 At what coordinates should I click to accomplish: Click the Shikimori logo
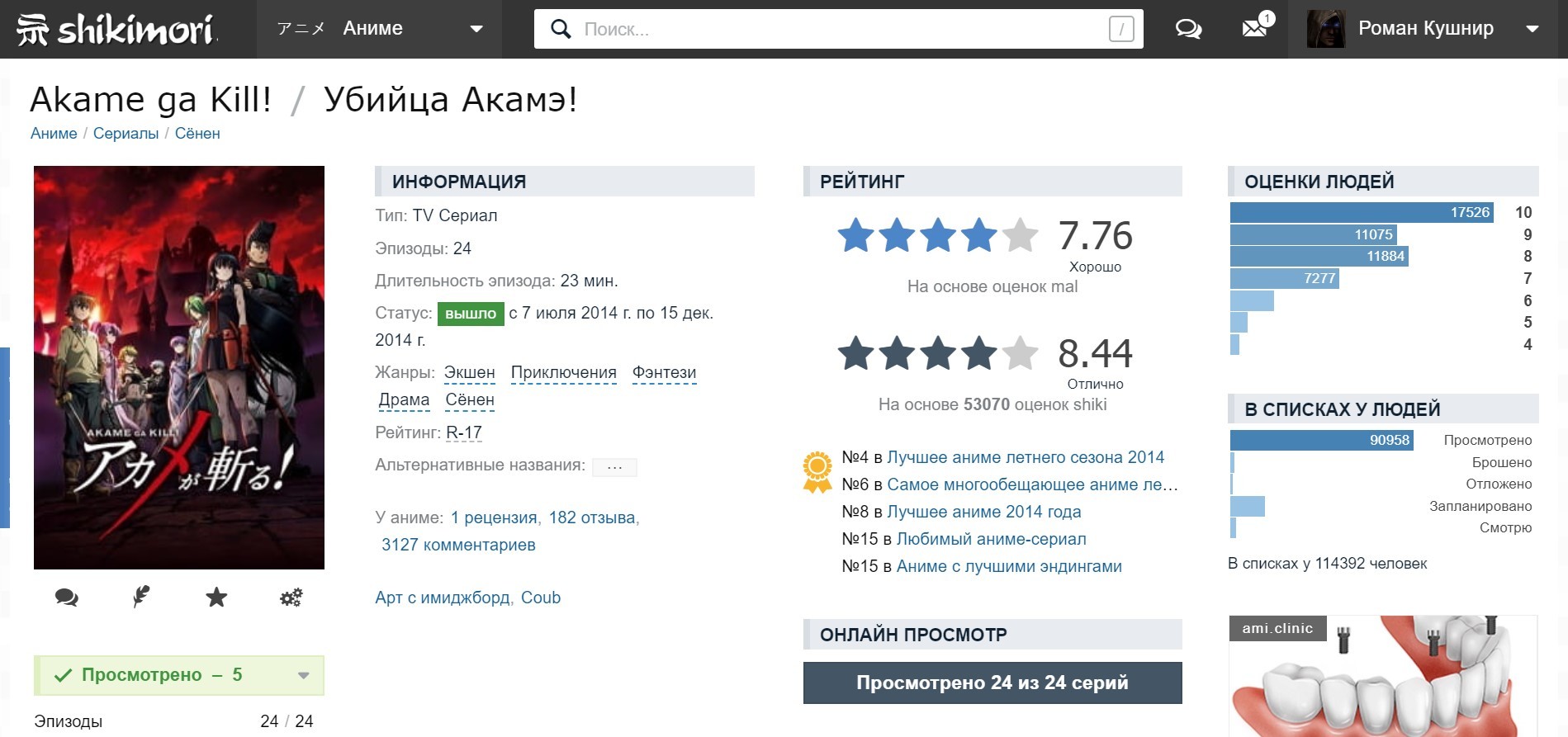(116, 30)
